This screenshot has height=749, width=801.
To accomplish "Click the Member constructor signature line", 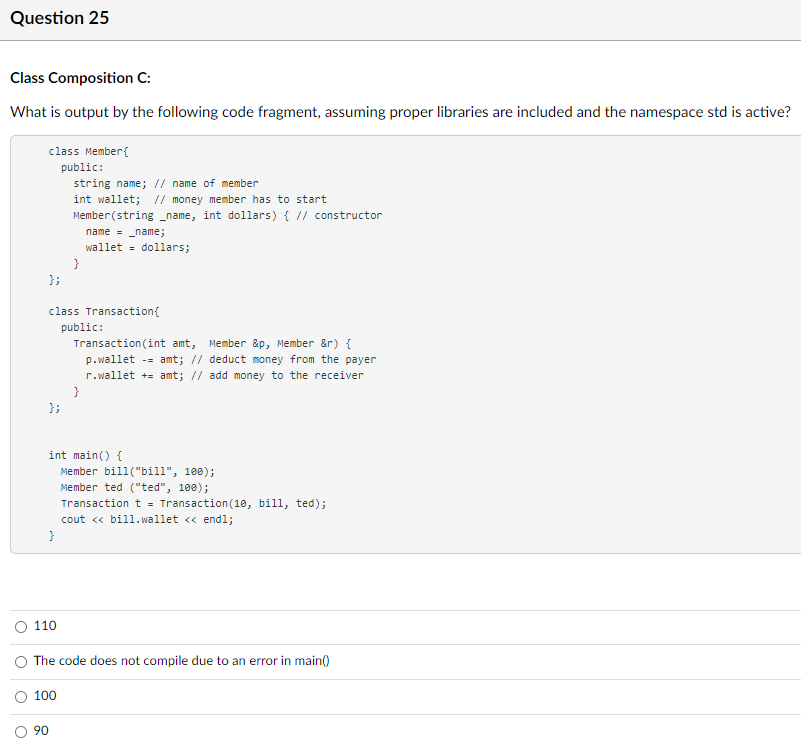I will click(227, 215).
